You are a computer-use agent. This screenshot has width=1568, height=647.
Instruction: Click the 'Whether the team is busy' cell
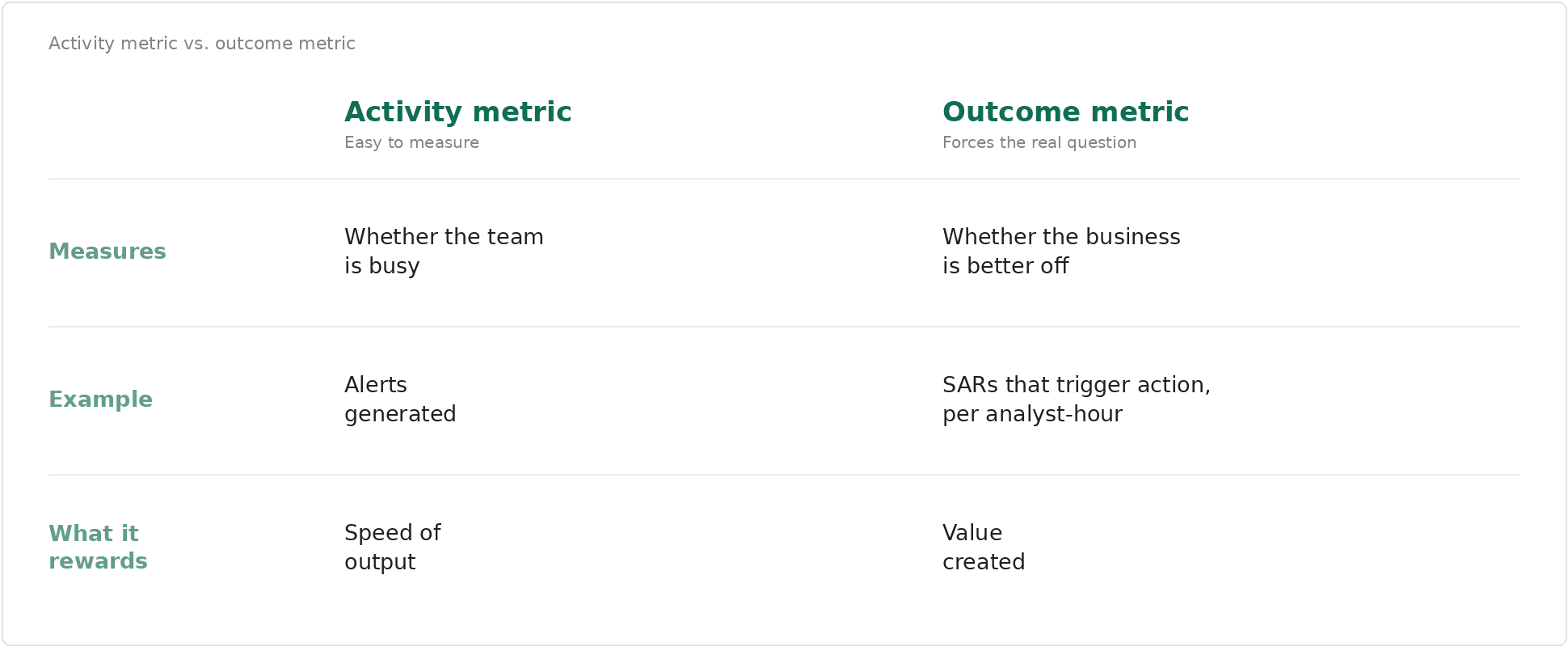(x=444, y=252)
